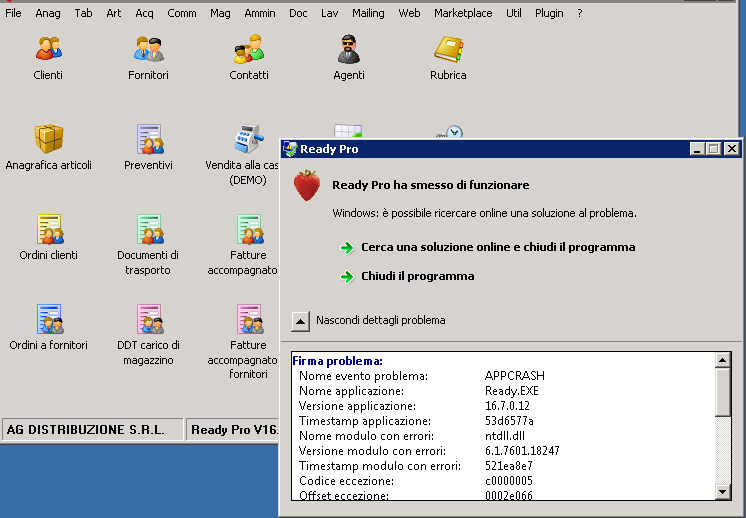The width and height of the screenshot is (746, 518).
Task: Open Ordini a fornitori icon
Action: tap(49, 319)
